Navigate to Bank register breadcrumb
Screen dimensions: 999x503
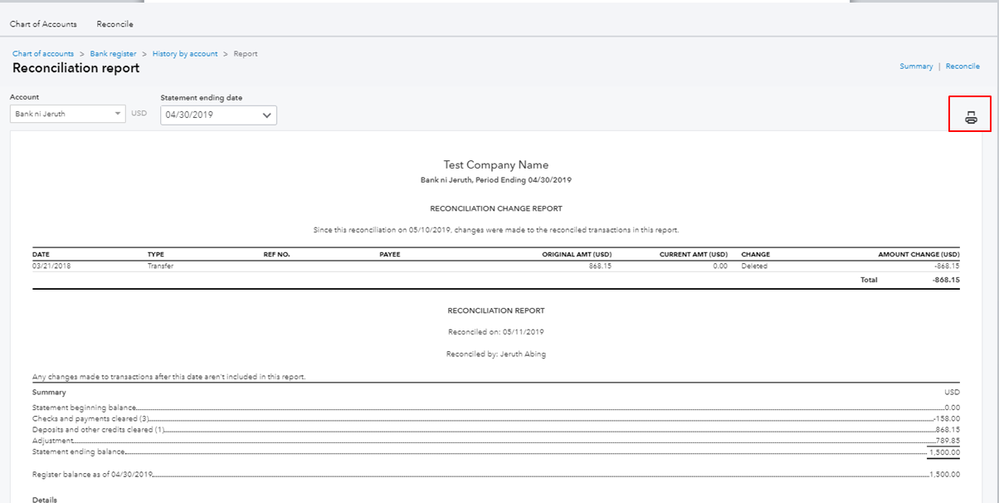(113, 53)
